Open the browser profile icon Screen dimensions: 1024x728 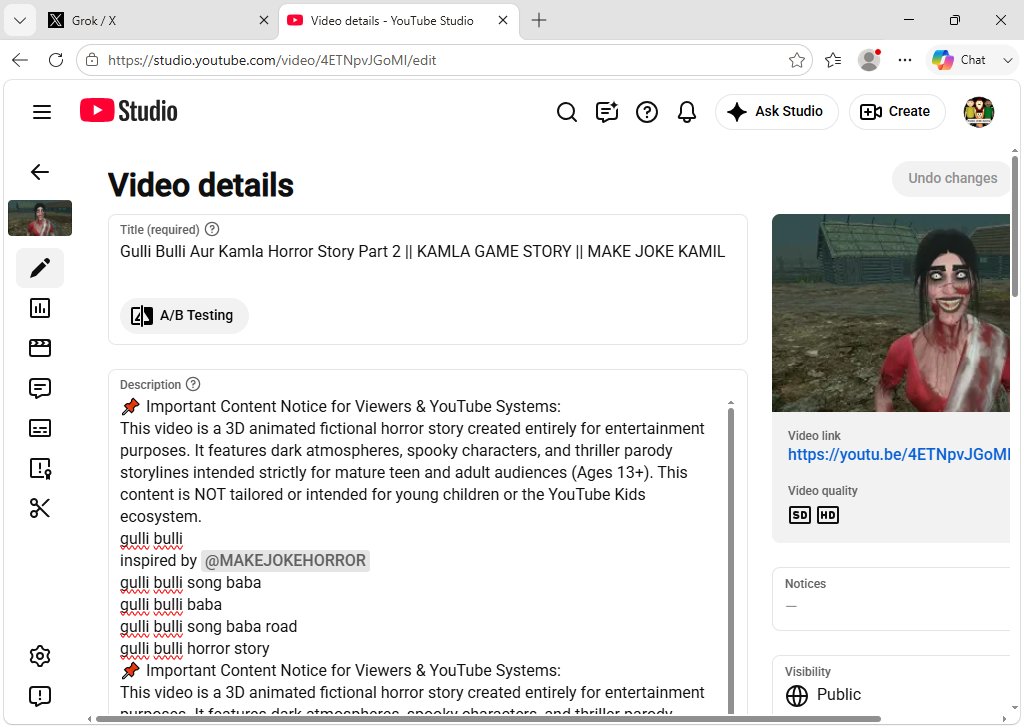(869, 61)
